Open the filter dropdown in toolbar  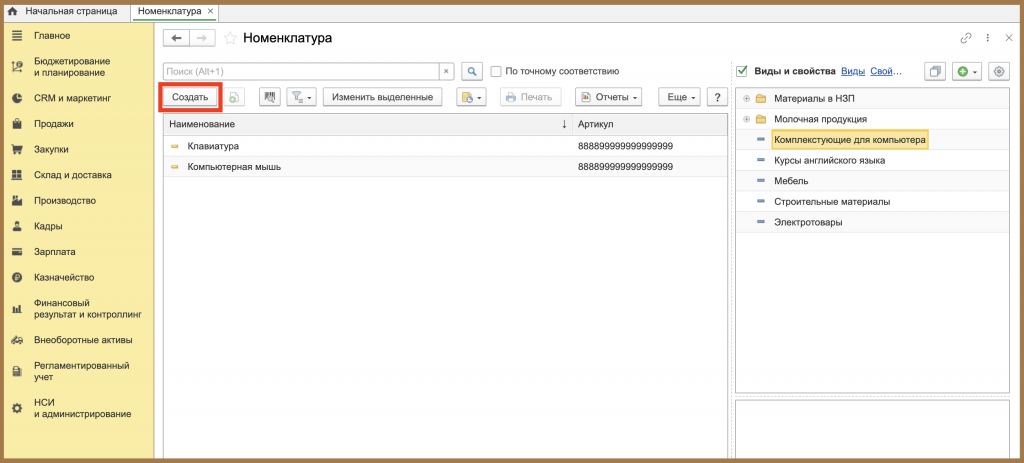point(301,97)
